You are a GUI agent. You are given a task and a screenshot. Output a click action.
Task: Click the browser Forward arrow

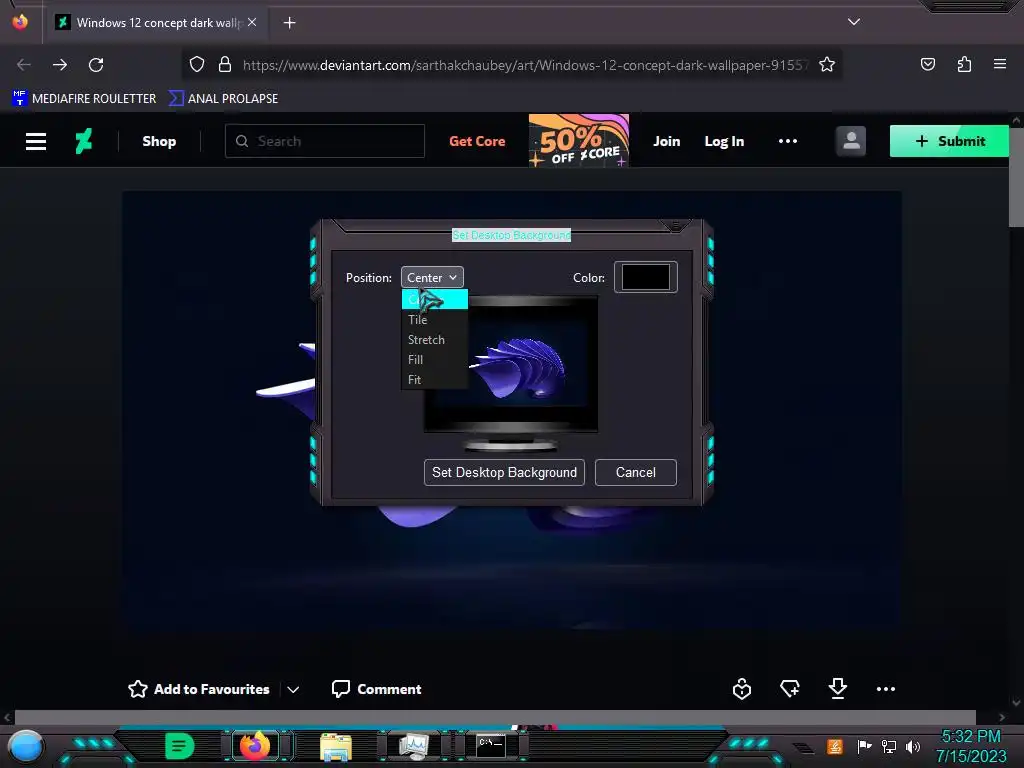pyautogui.click(x=60, y=65)
